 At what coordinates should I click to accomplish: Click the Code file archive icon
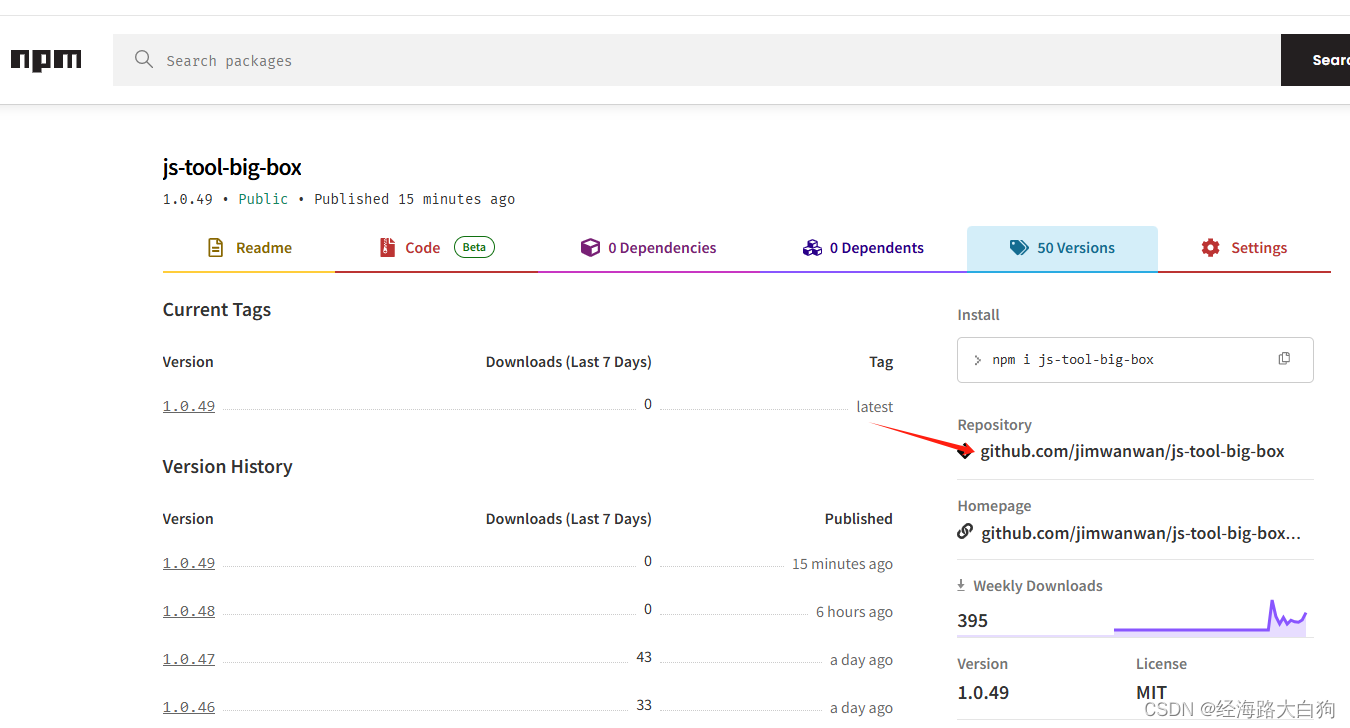[x=387, y=247]
